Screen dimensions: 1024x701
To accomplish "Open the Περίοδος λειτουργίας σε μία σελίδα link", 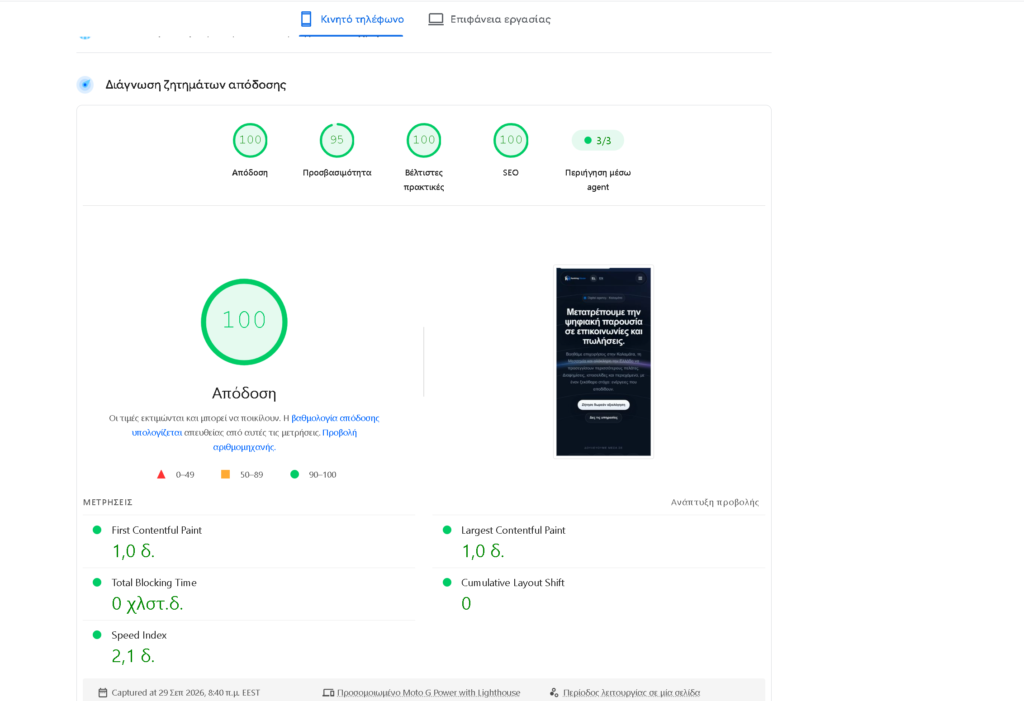I will (x=632, y=693).
